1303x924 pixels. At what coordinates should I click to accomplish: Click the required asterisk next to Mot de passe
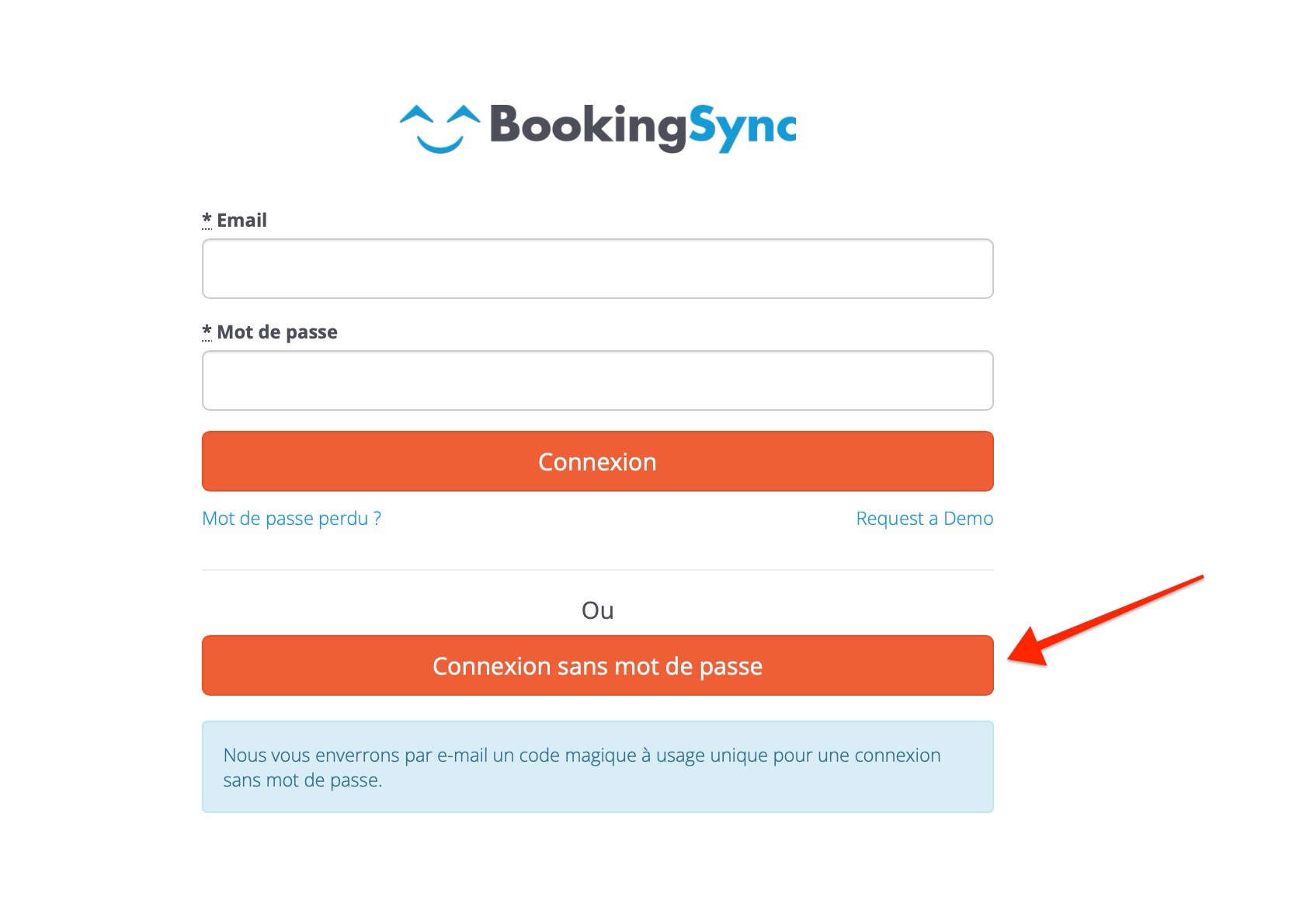pos(207,332)
